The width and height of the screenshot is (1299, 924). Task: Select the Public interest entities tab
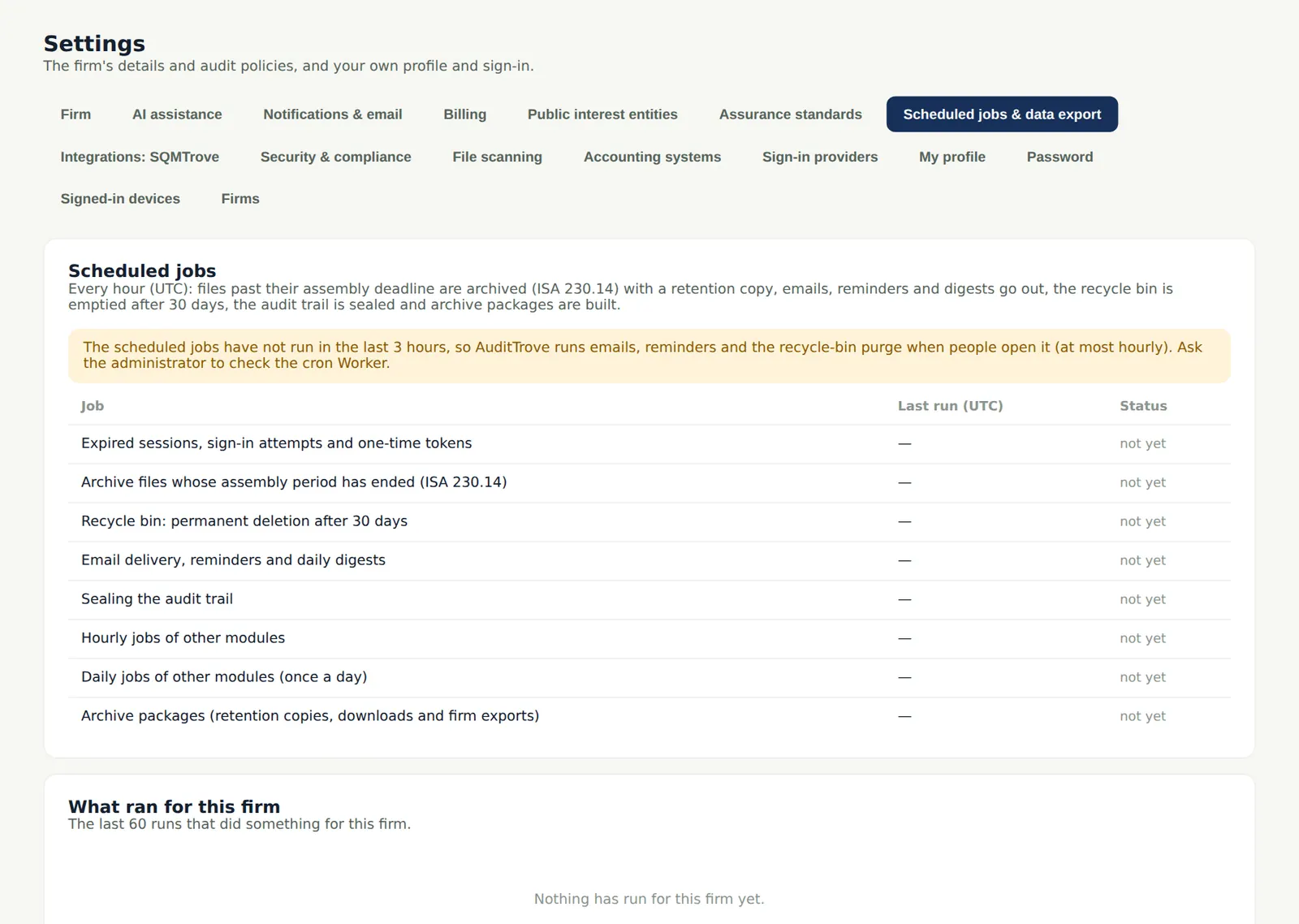602,114
